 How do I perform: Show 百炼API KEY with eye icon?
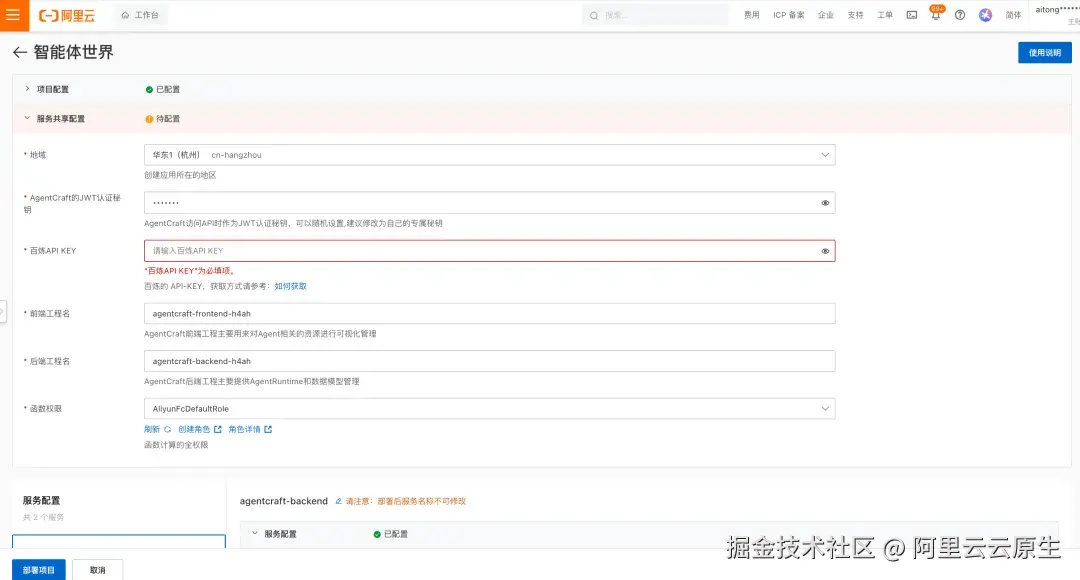click(825, 251)
